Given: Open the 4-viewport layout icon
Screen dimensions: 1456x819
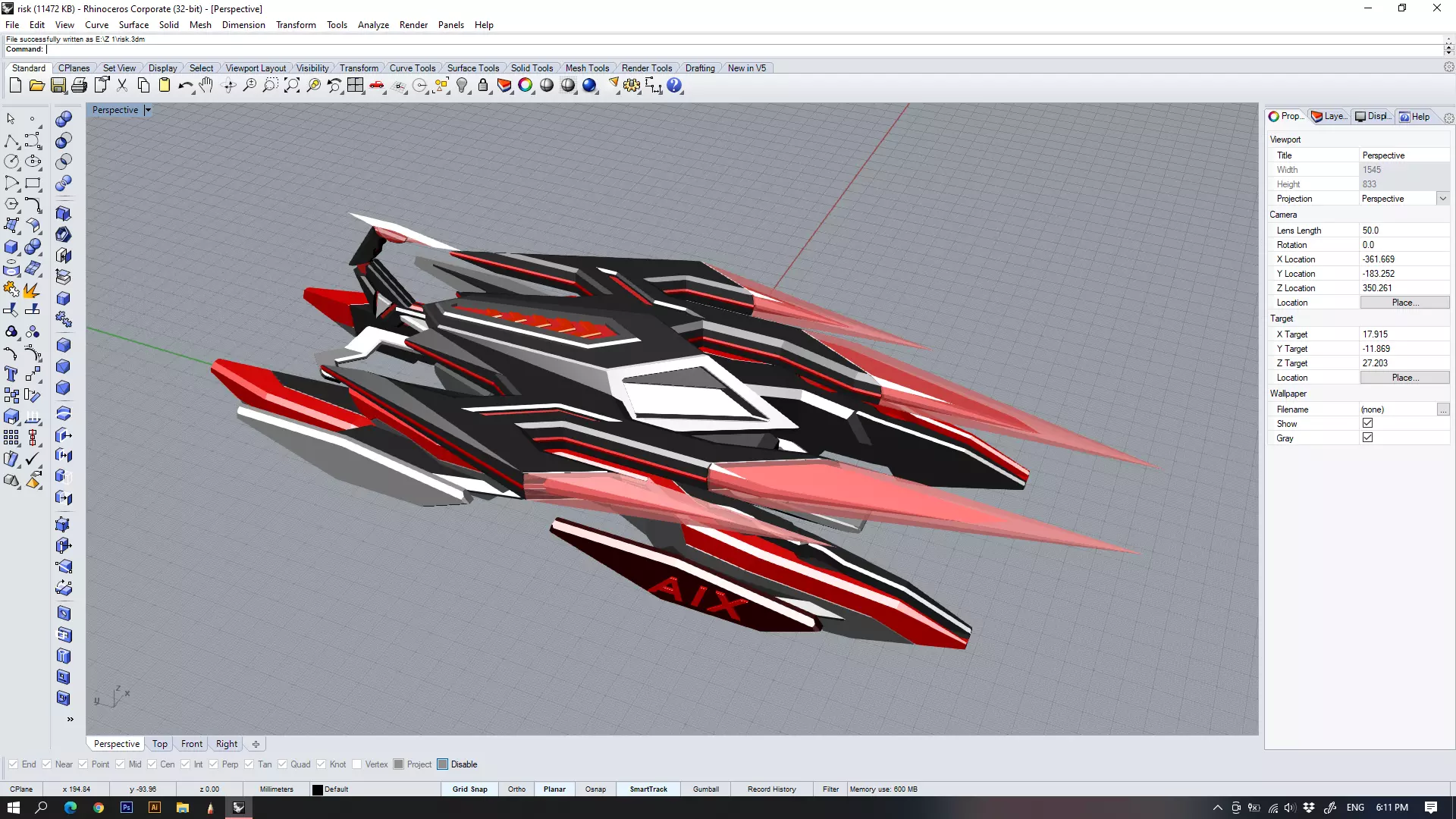Looking at the screenshot, I should tap(356, 86).
